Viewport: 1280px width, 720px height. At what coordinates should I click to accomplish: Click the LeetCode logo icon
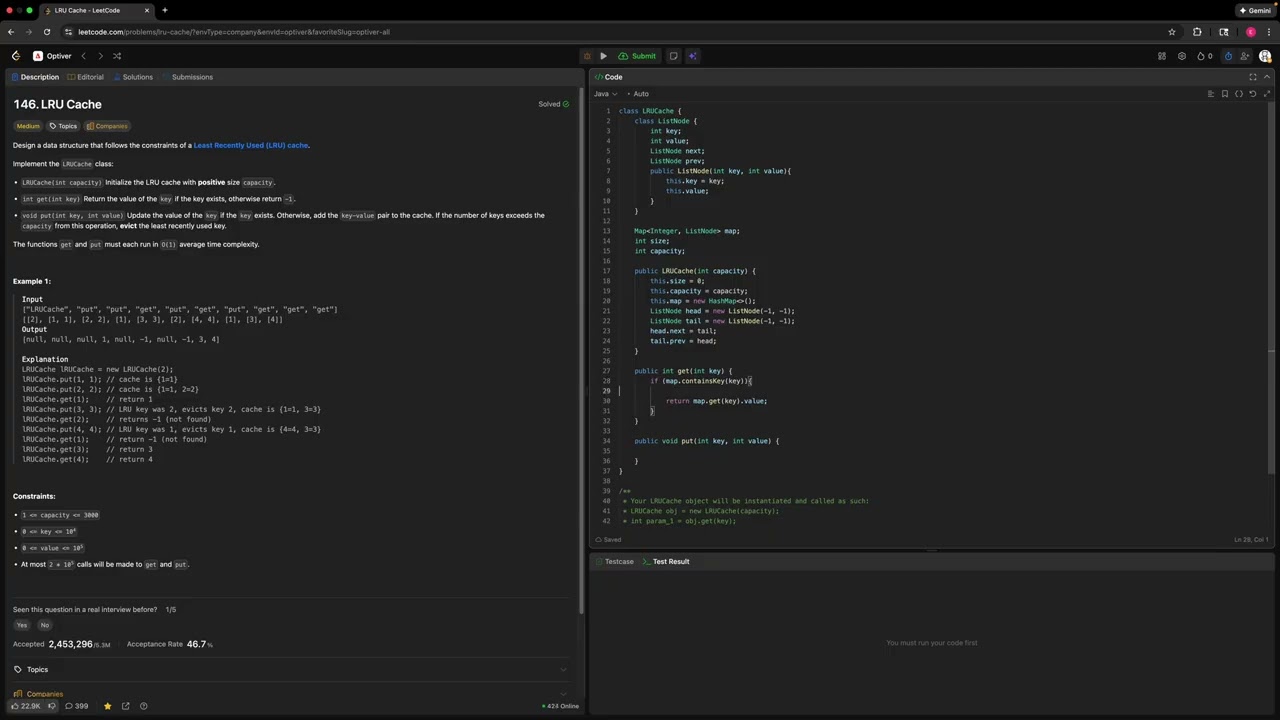[x=15, y=56]
